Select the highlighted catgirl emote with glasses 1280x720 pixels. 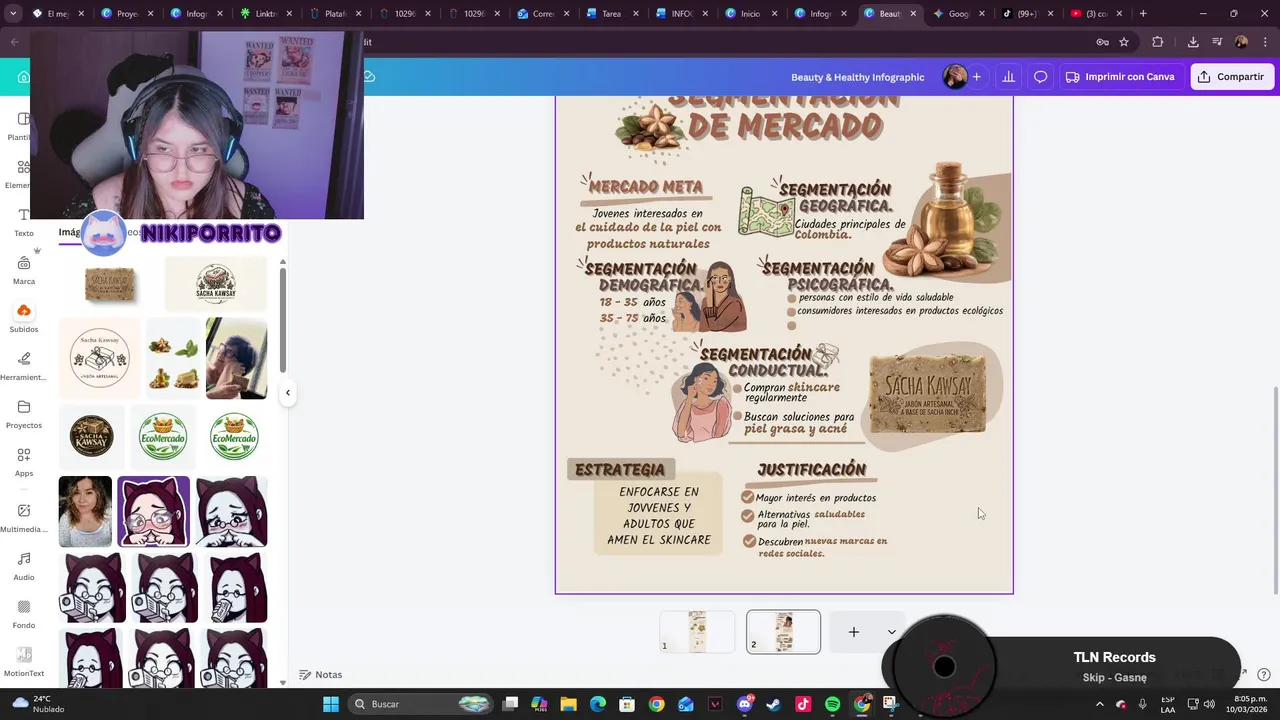point(153,512)
